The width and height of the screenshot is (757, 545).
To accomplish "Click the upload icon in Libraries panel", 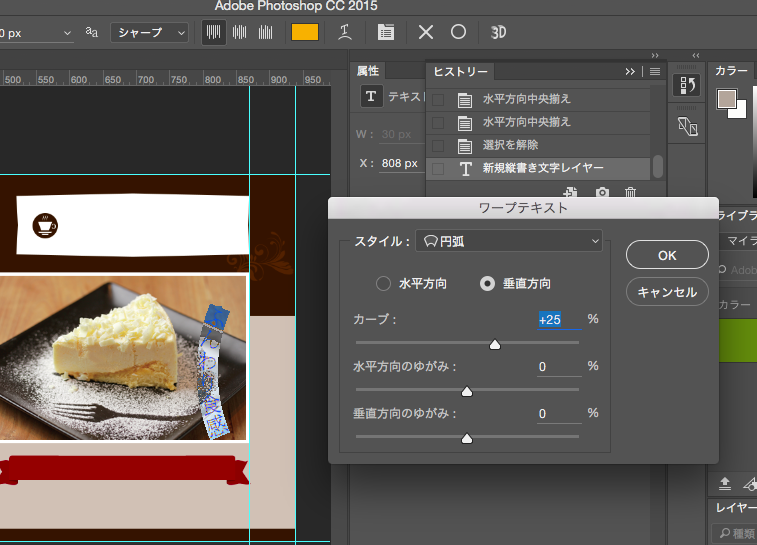I will (725, 483).
